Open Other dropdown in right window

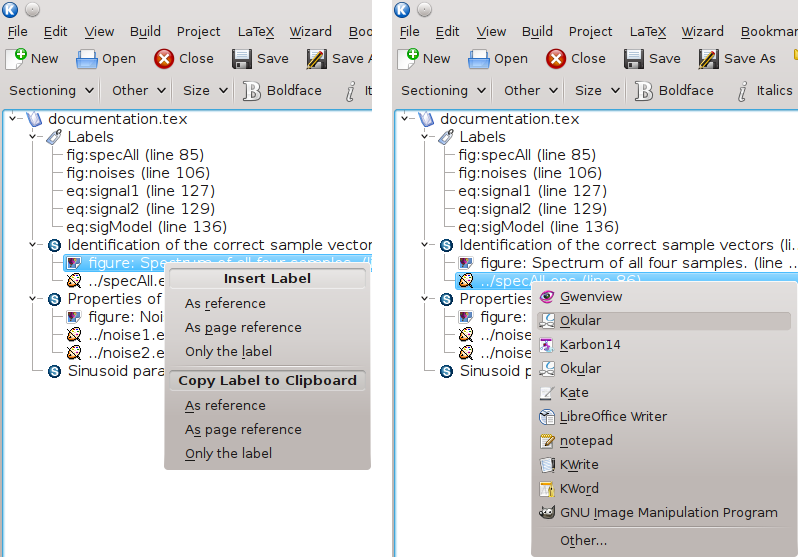tap(531, 91)
